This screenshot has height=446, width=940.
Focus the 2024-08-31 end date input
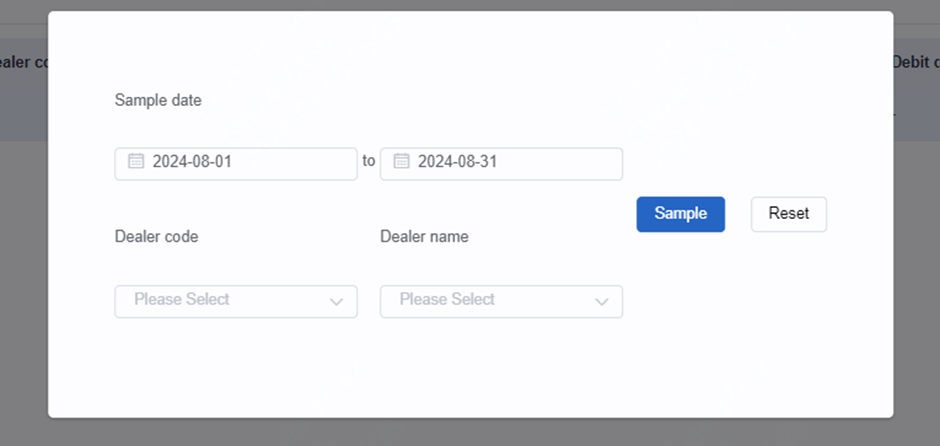(501, 164)
